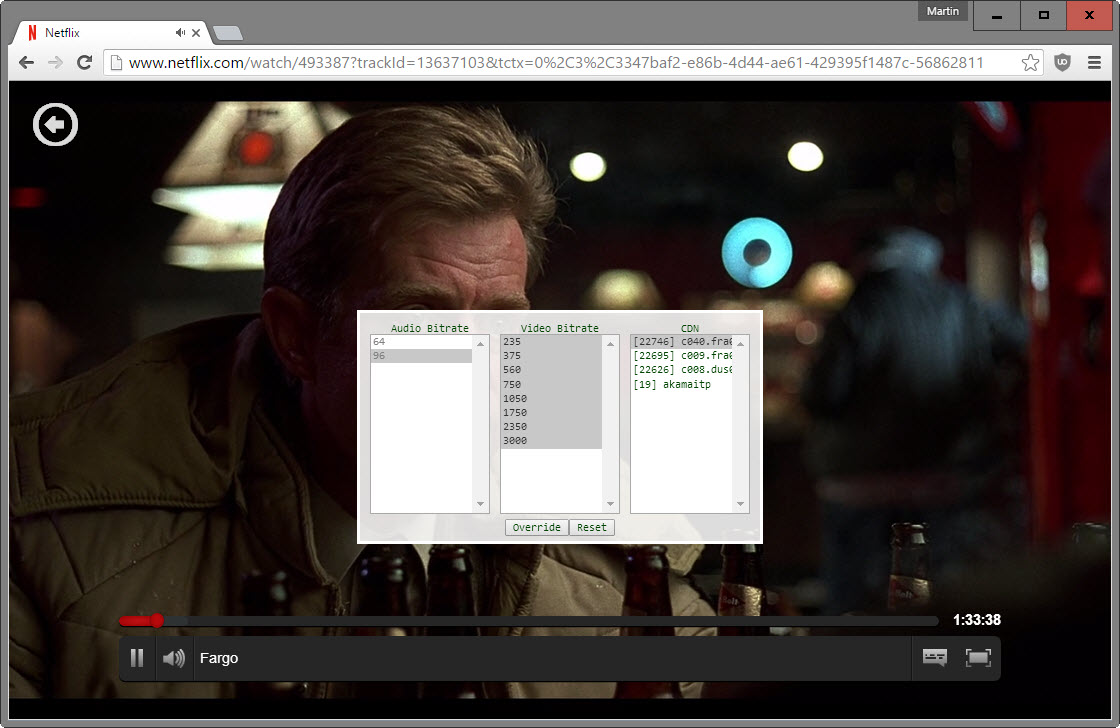Open a new browser tab
1120x728 pixels.
point(228,34)
